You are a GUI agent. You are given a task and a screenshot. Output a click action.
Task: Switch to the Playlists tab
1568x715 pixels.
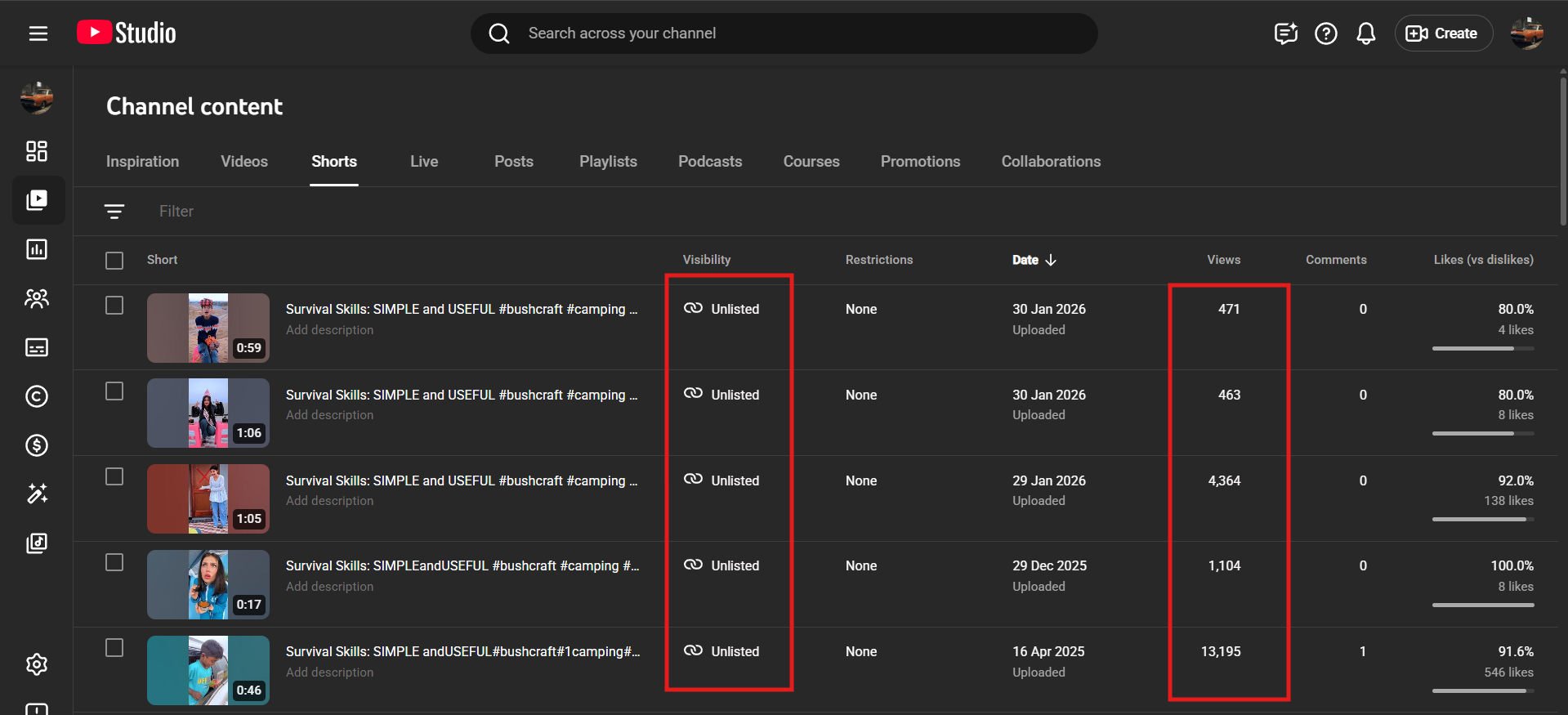[x=608, y=162]
